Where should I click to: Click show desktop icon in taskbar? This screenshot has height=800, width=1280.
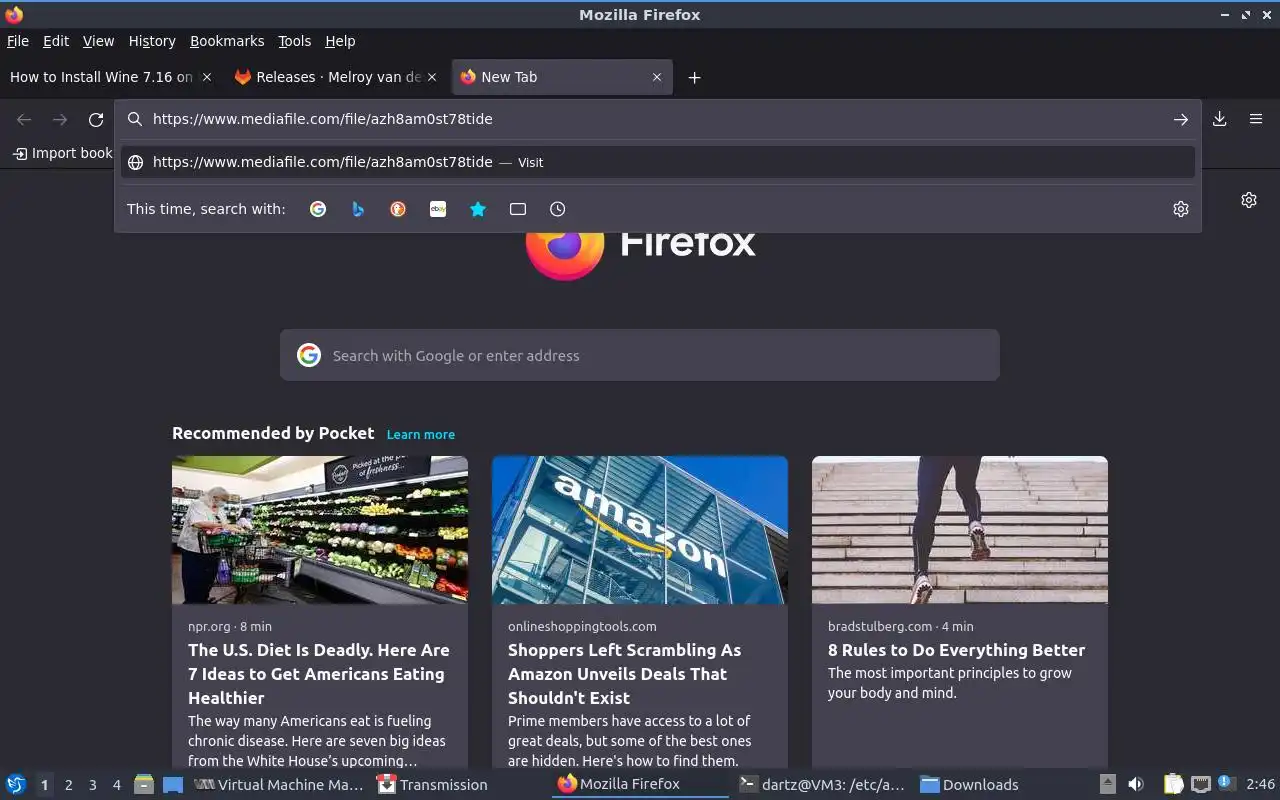tap(173, 784)
